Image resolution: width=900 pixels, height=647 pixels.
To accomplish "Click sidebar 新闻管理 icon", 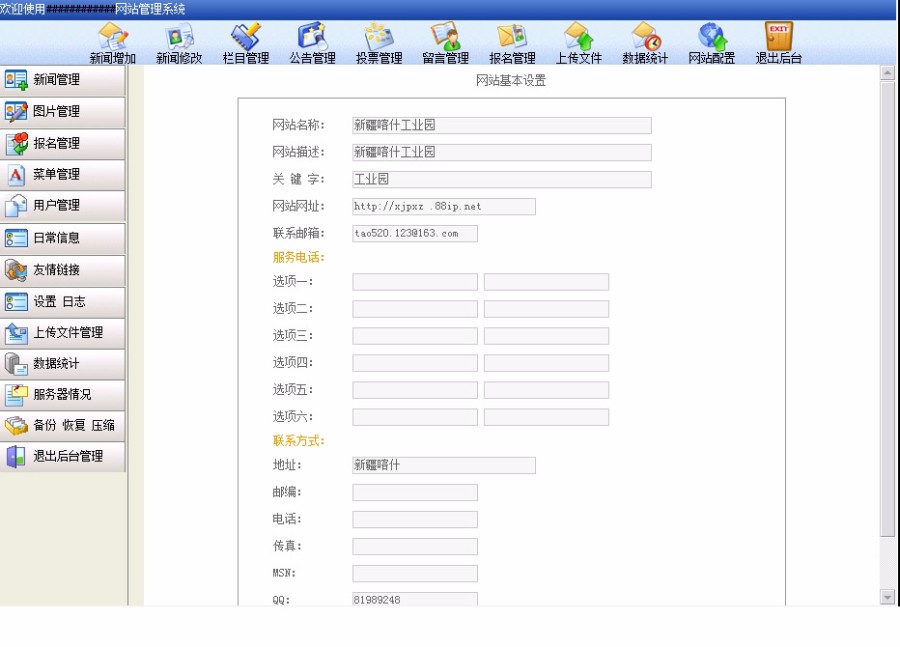I will (x=15, y=80).
